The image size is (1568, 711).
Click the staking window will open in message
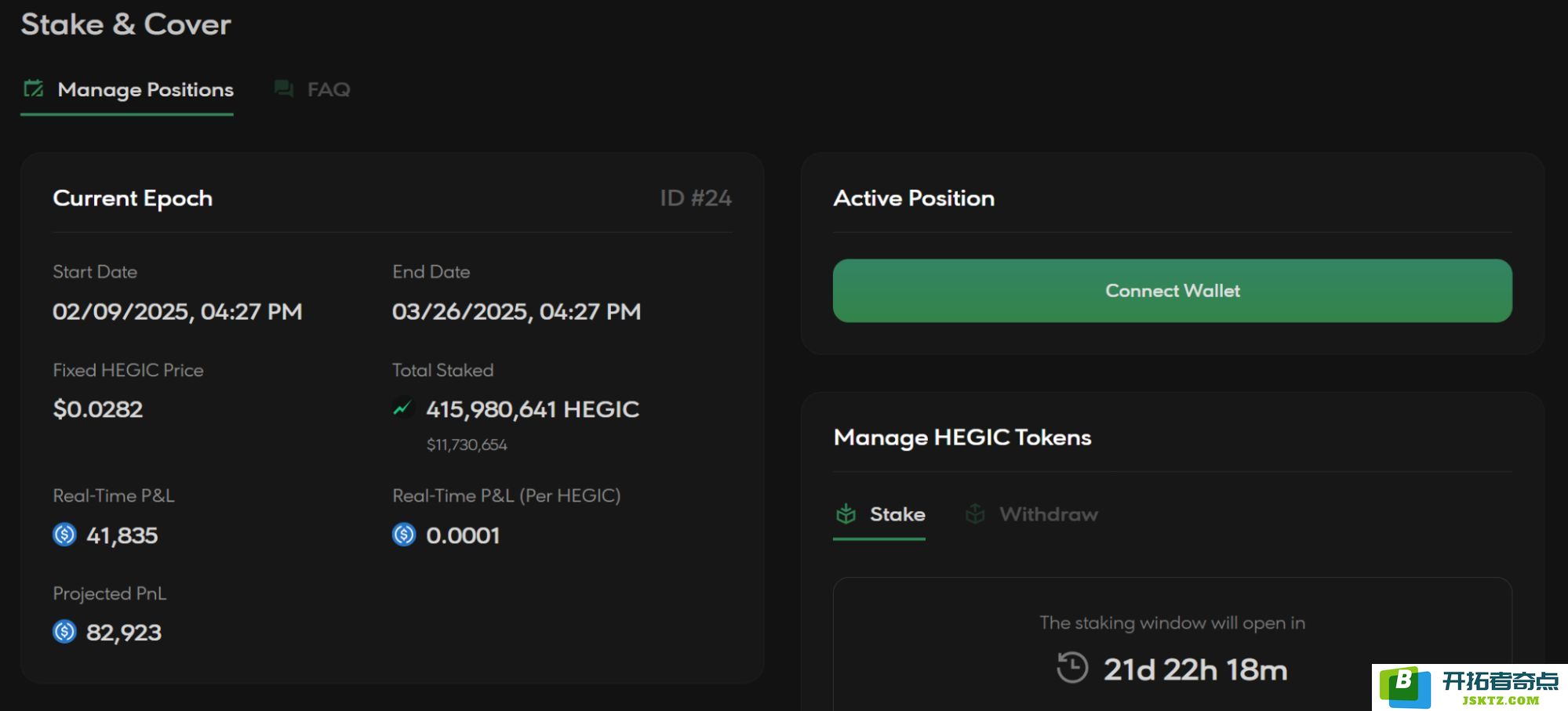coord(1173,623)
